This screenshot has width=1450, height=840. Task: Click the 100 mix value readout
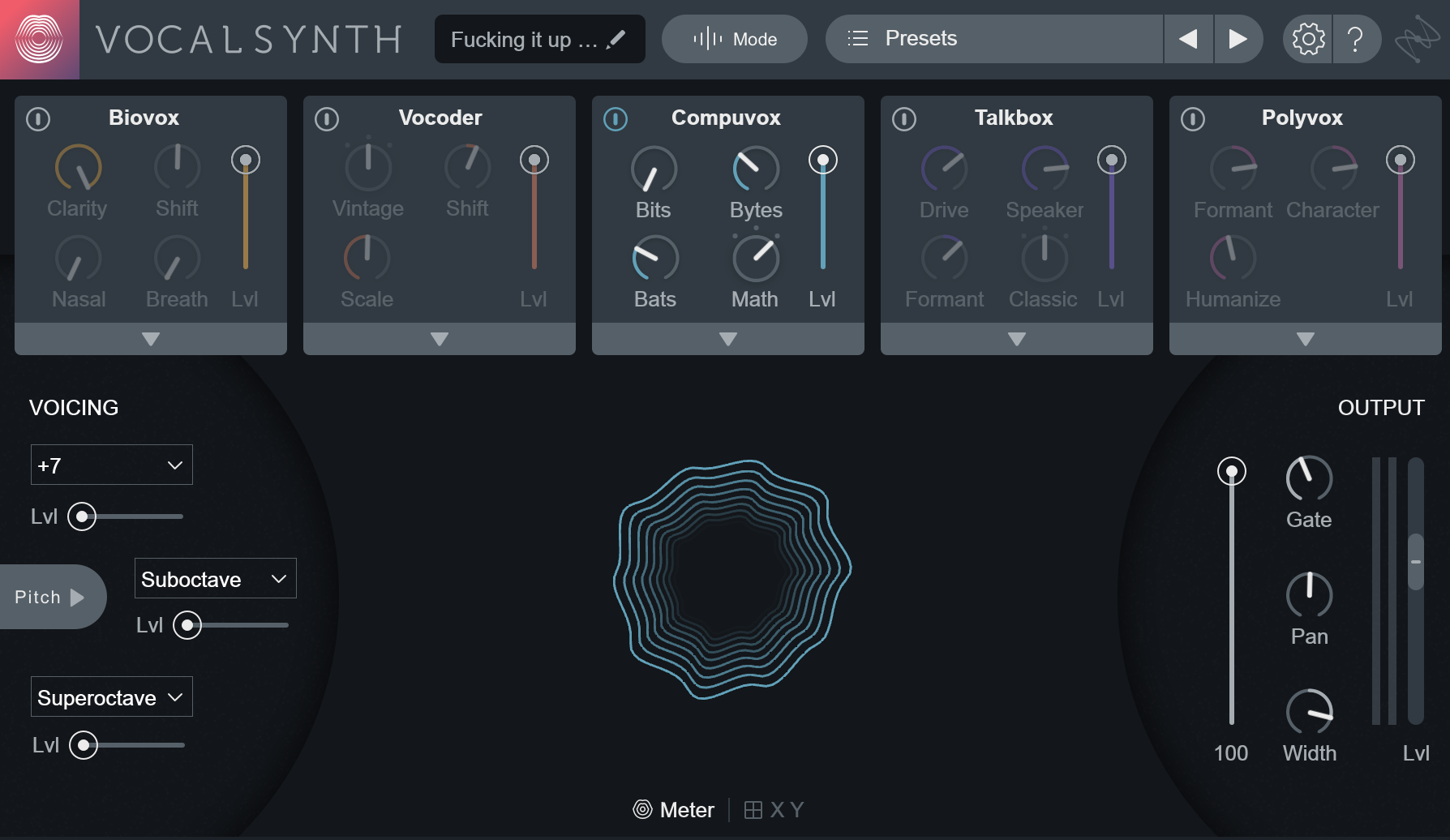(1231, 753)
